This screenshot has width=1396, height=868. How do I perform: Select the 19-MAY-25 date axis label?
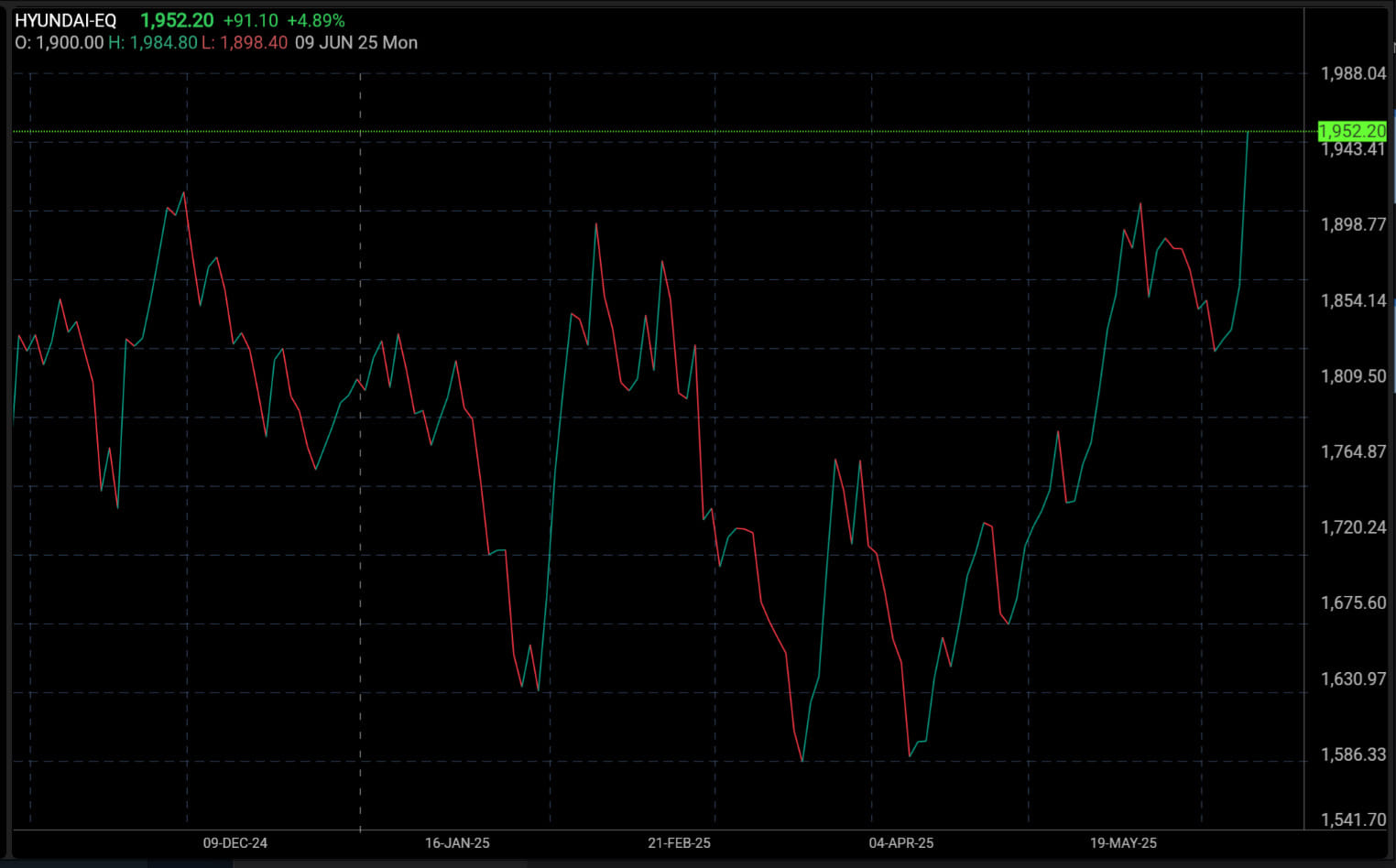click(1123, 842)
